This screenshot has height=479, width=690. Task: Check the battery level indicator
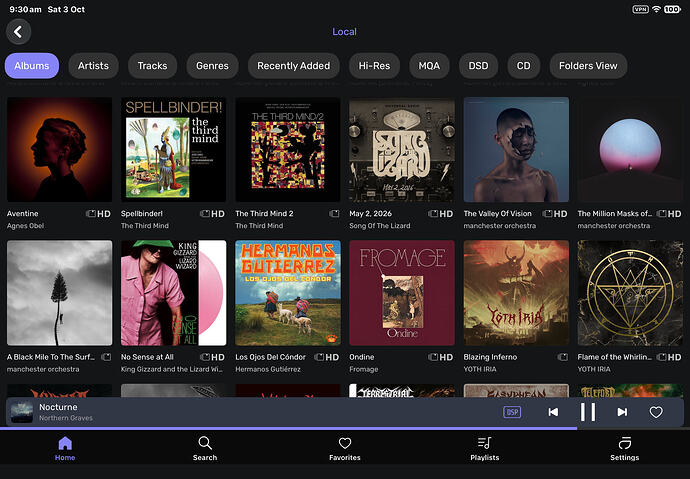pyautogui.click(x=672, y=9)
